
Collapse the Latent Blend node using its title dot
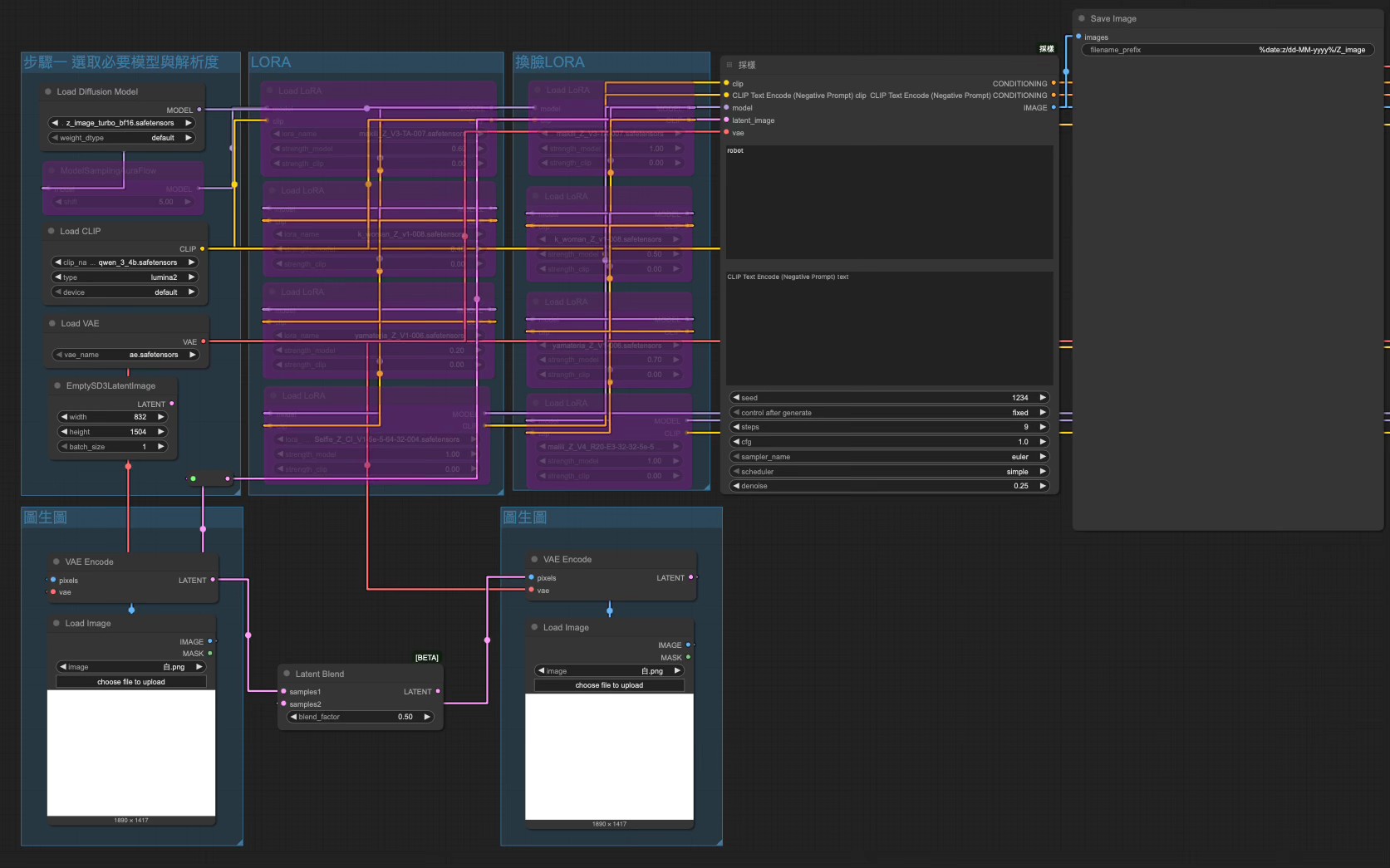coord(287,674)
